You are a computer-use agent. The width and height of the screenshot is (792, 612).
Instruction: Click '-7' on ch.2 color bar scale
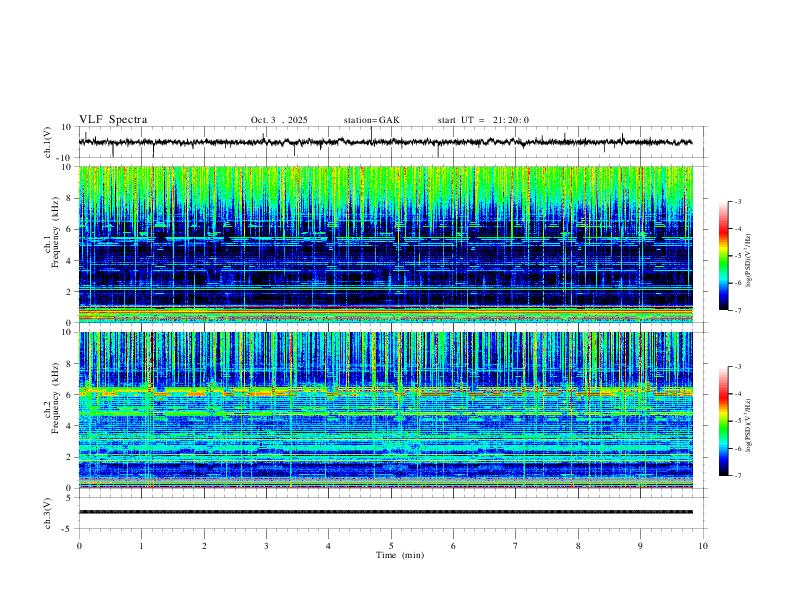click(x=737, y=476)
